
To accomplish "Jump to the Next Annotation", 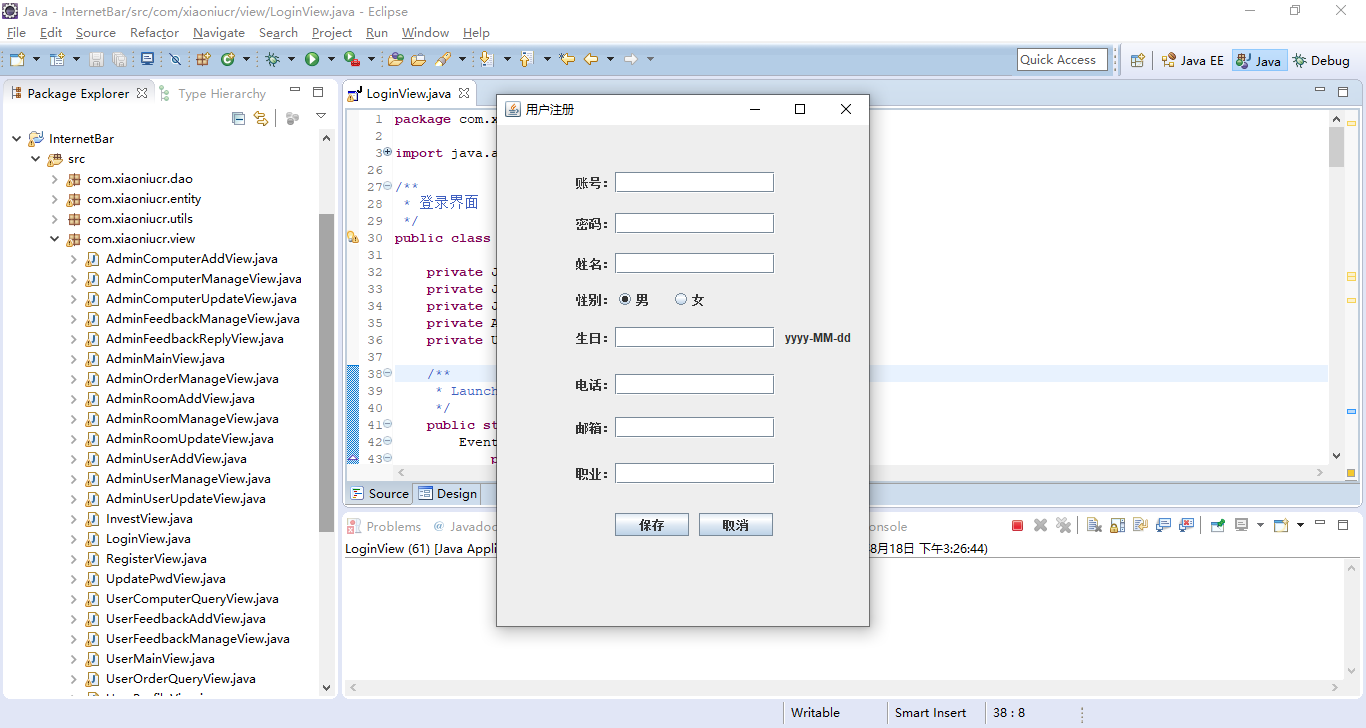I will coord(487,60).
